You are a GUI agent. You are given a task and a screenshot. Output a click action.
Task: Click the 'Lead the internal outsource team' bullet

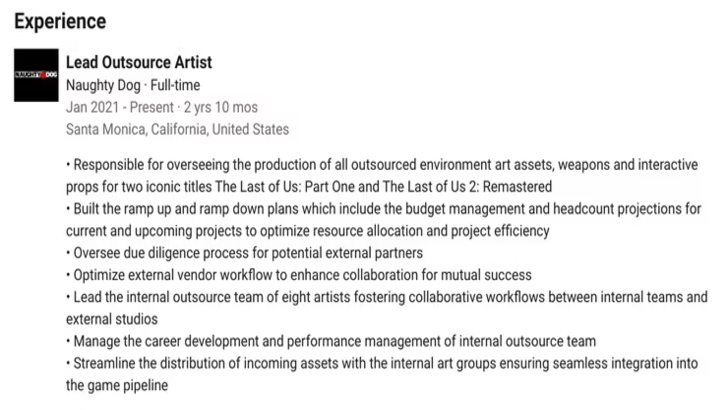click(385, 297)
